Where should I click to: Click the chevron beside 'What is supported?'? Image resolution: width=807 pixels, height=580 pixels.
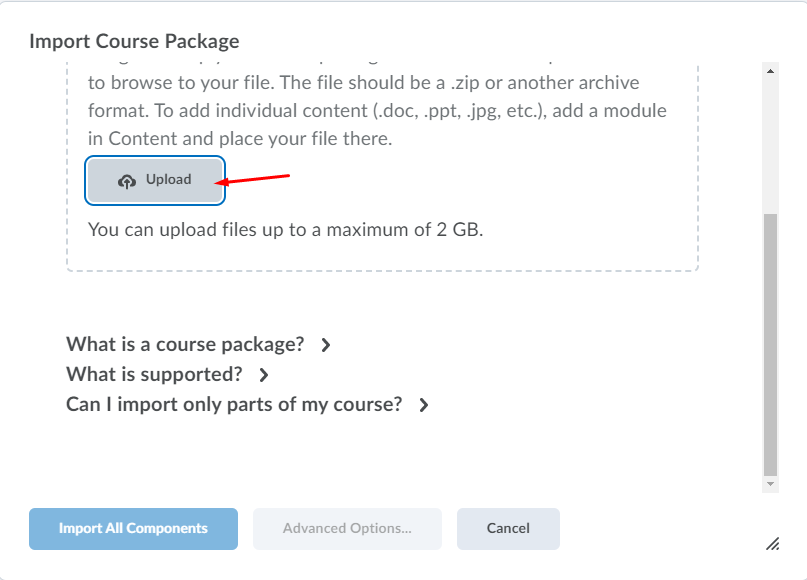click(x=264, y=375)
